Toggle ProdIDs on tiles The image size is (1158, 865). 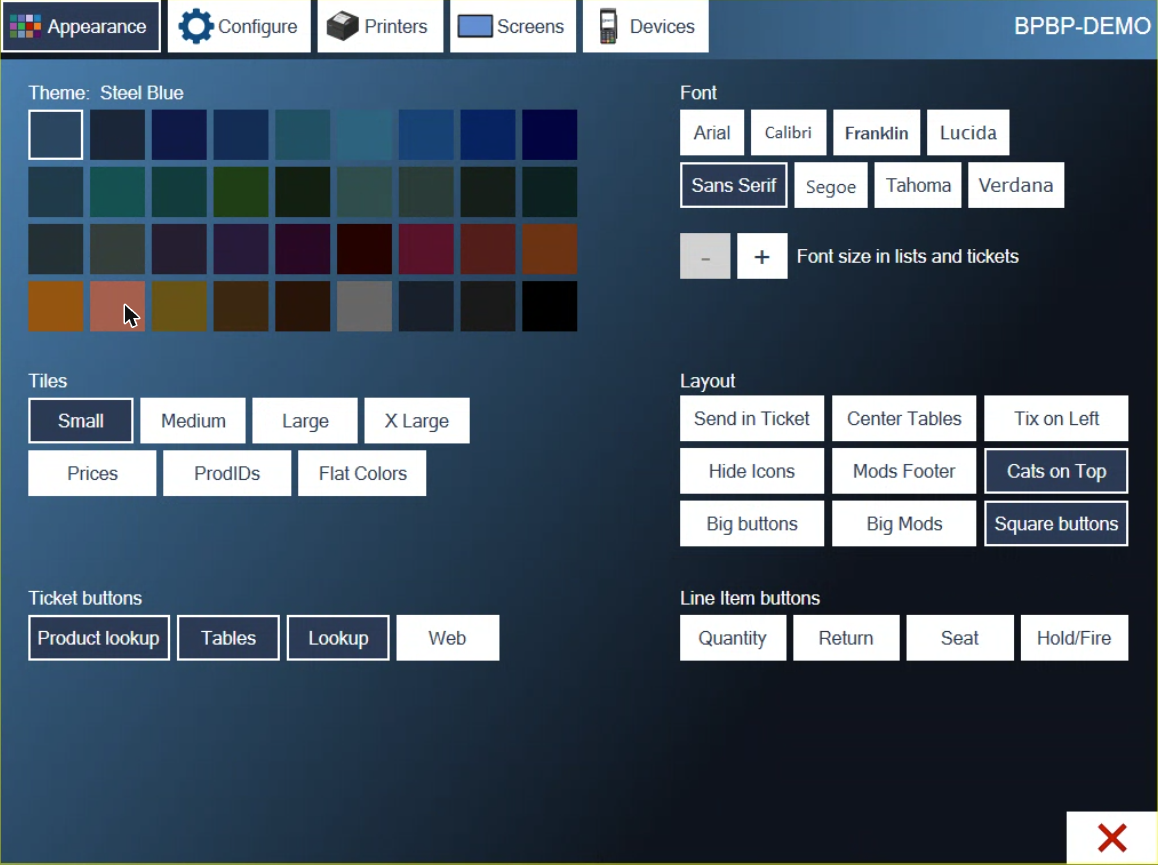click(227, 473)
